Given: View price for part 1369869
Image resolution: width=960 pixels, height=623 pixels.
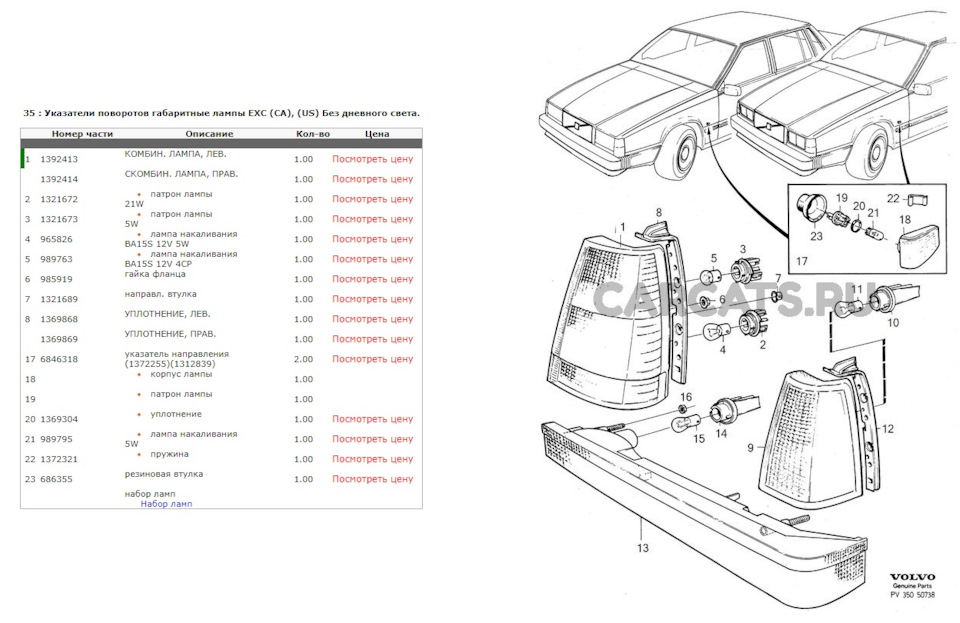Looking at the screenshot, I should pos(372,339).
